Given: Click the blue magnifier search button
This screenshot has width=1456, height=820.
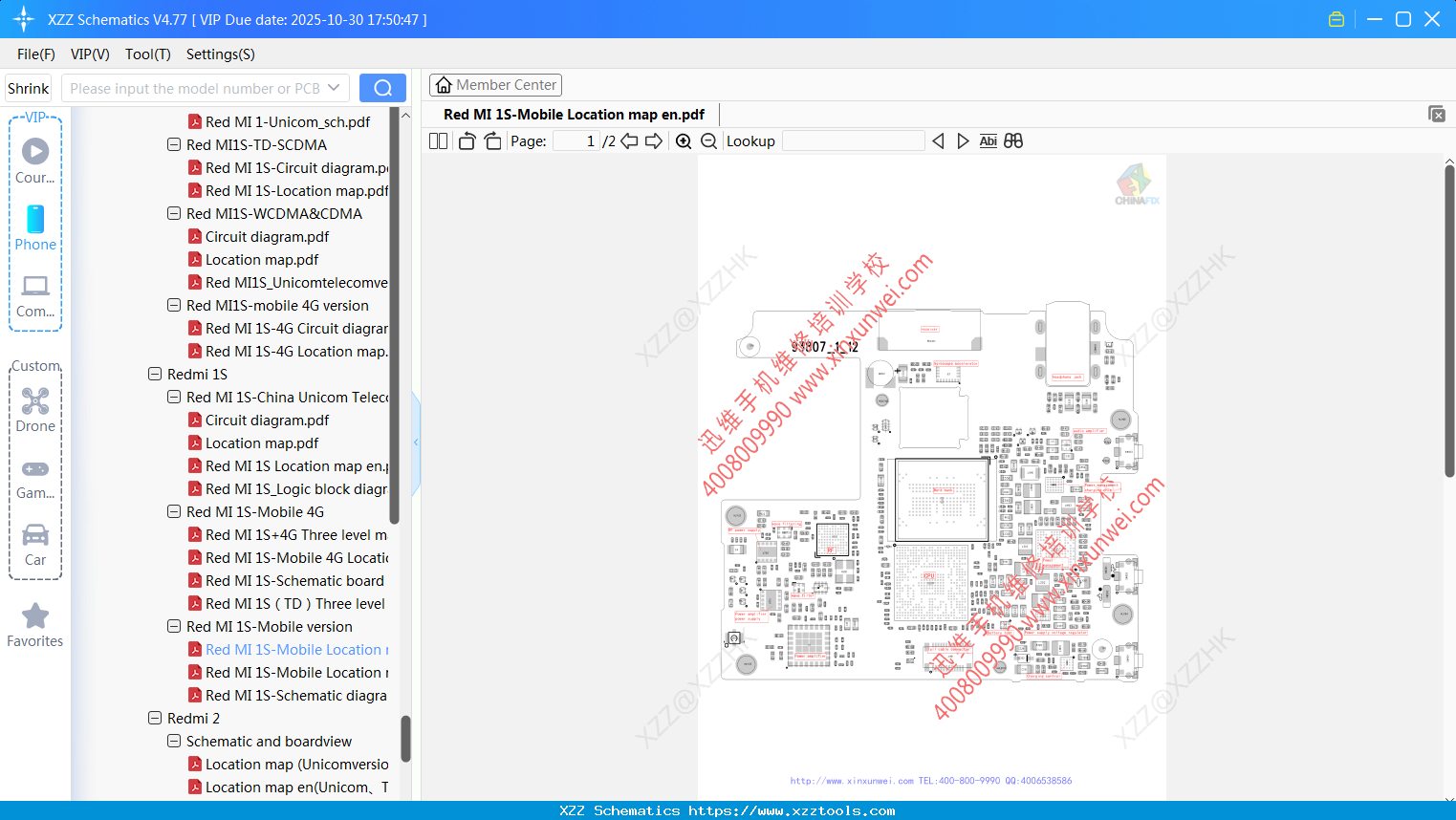Looking at the screenshot, I should point(382,87).
